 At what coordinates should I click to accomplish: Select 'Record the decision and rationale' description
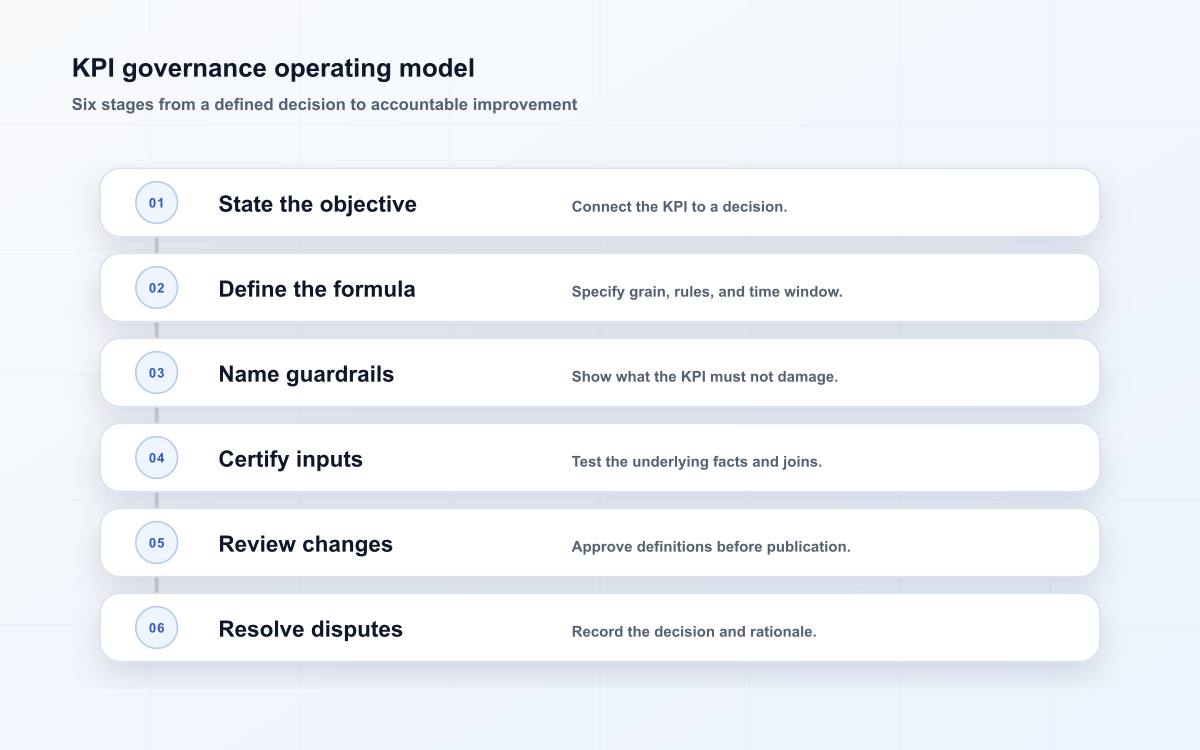pyautogui.click(x=694, y=632)
